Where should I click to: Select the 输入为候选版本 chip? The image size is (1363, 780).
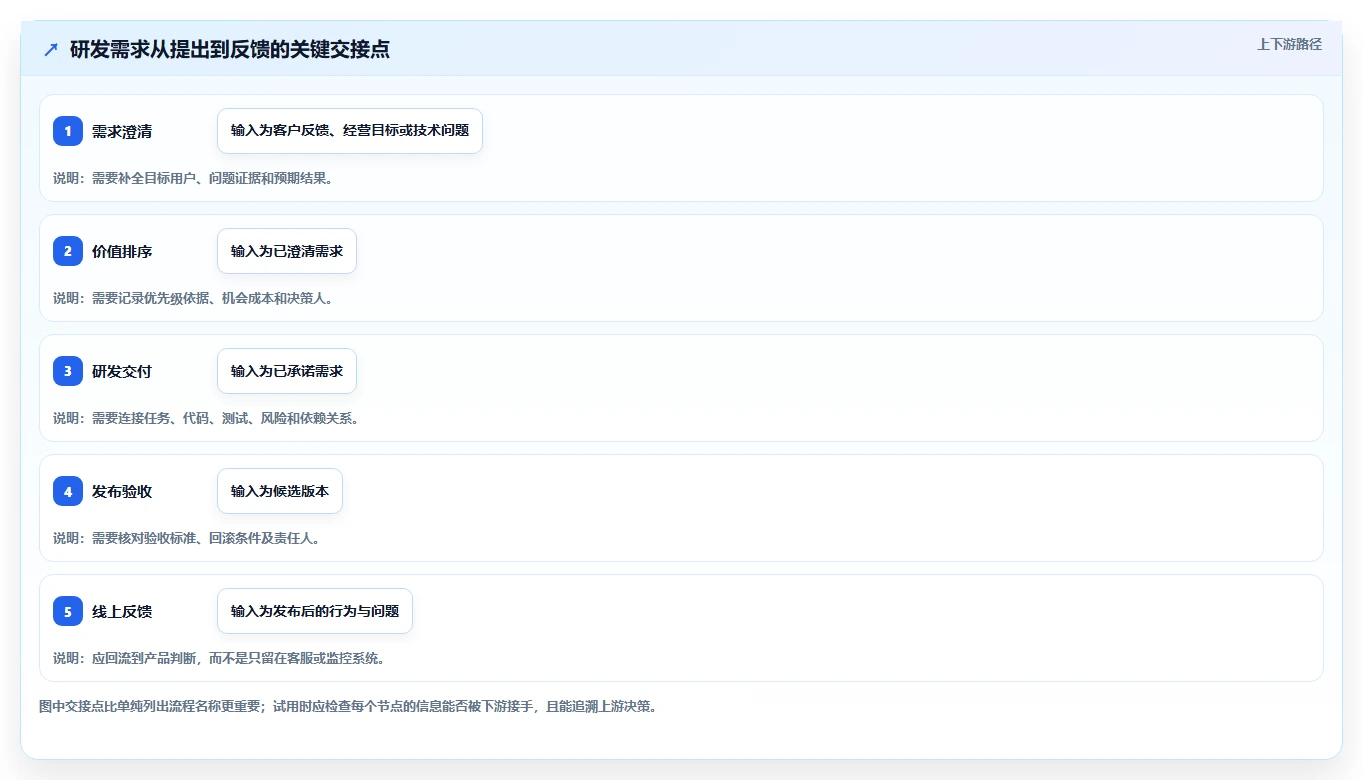[x=280, y=491]
